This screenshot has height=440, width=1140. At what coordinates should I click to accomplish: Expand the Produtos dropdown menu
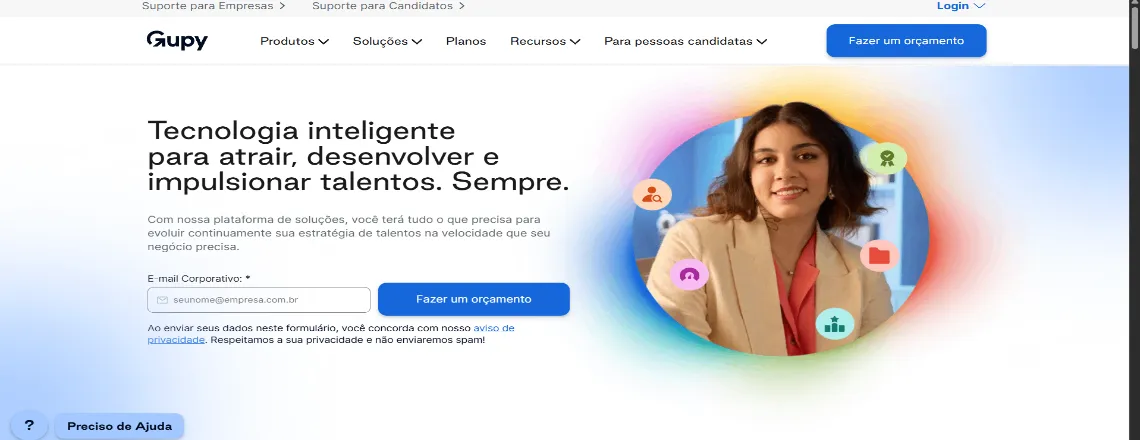294,41
